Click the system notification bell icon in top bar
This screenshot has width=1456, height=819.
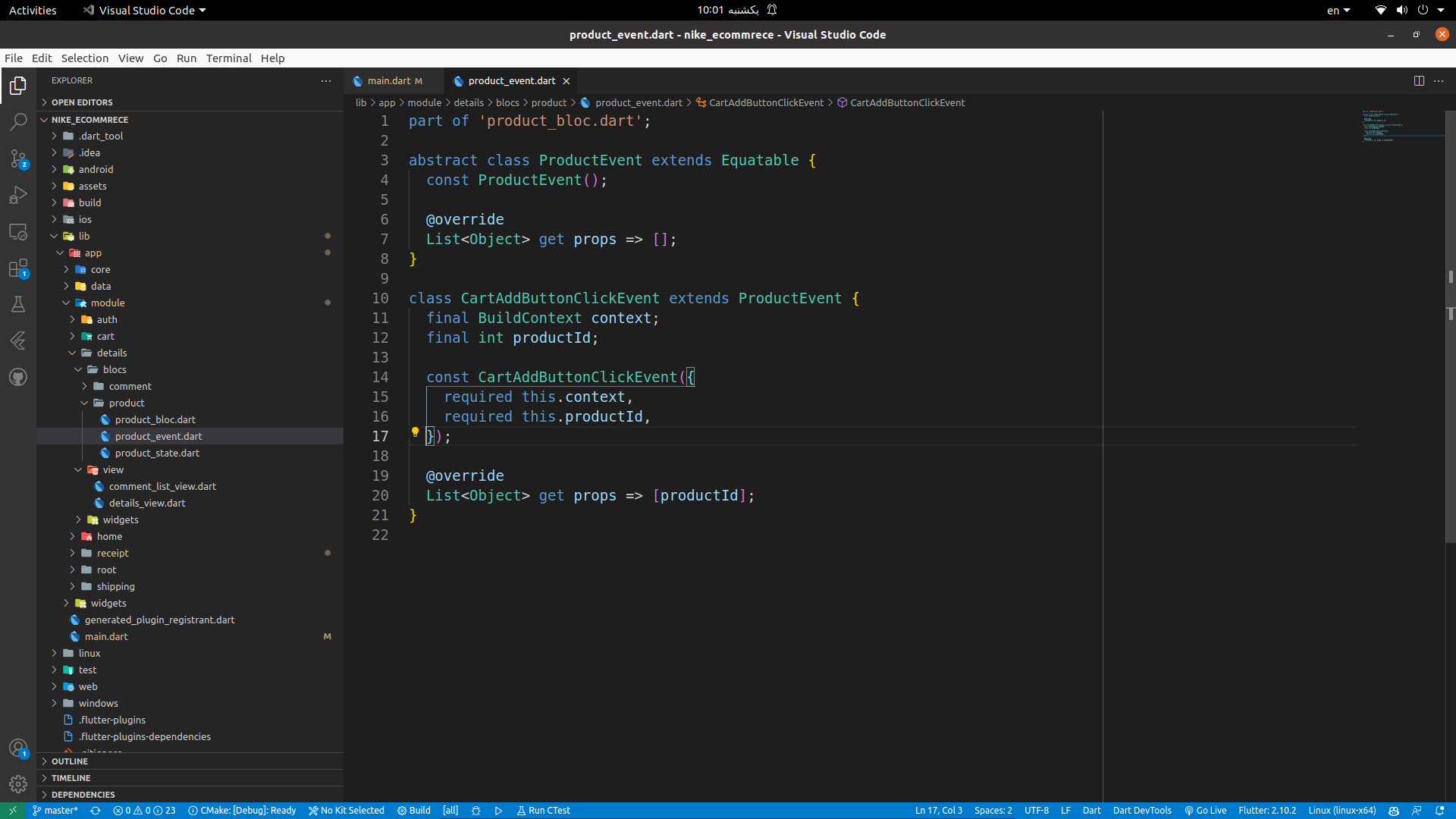click(x=772, y=10)
